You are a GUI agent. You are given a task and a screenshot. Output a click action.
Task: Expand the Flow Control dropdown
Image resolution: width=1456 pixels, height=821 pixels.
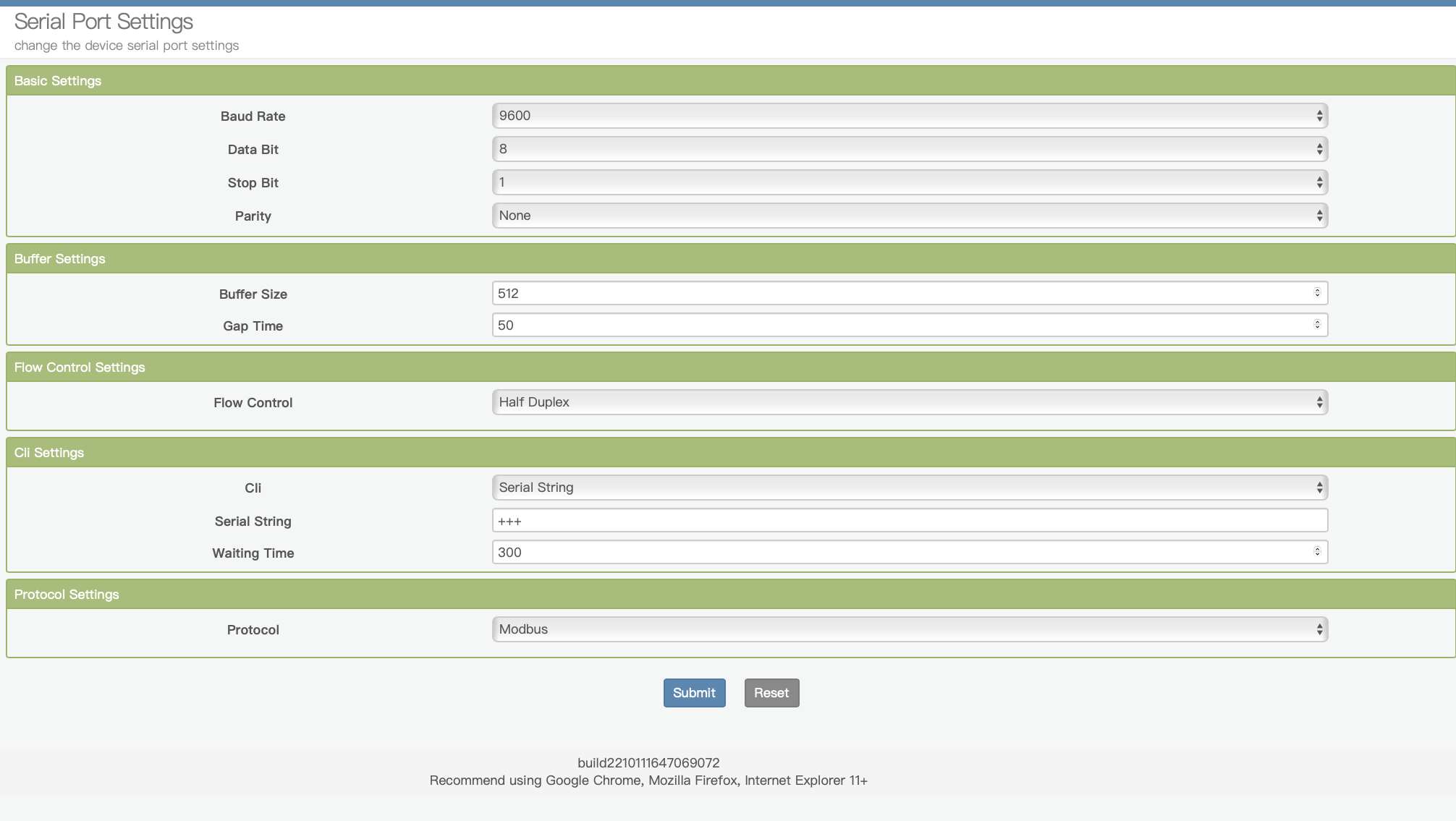tap(909, 402)
